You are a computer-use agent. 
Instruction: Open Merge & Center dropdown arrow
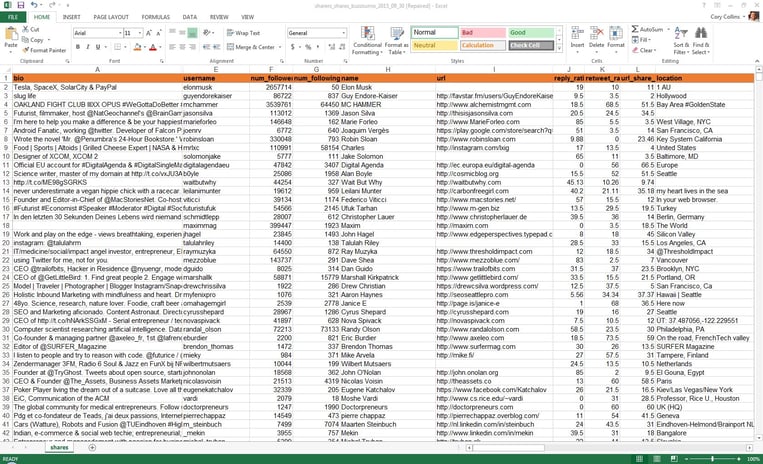tap(280, 47)
